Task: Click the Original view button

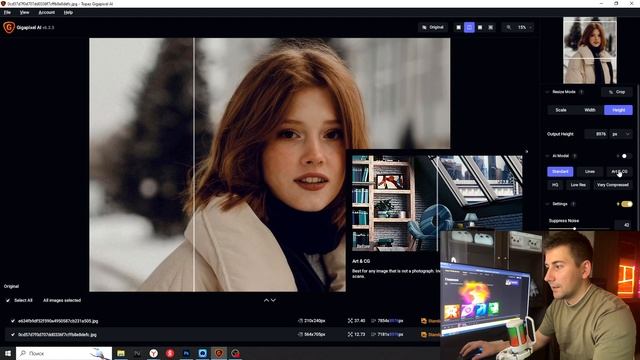Action: 433,27
